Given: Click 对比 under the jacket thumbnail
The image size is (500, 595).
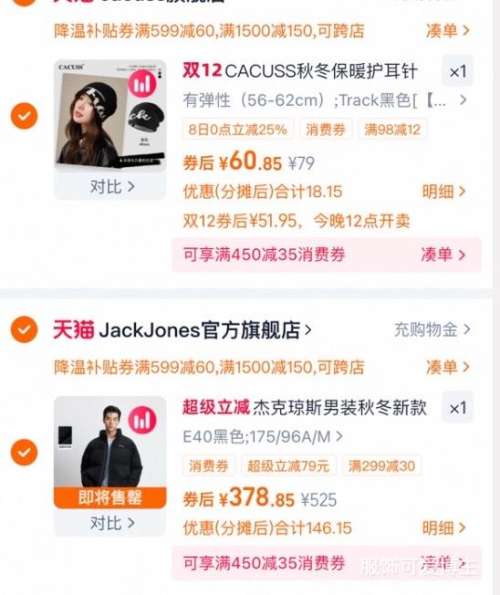Looking at the screenshot, I should [112, 523].
